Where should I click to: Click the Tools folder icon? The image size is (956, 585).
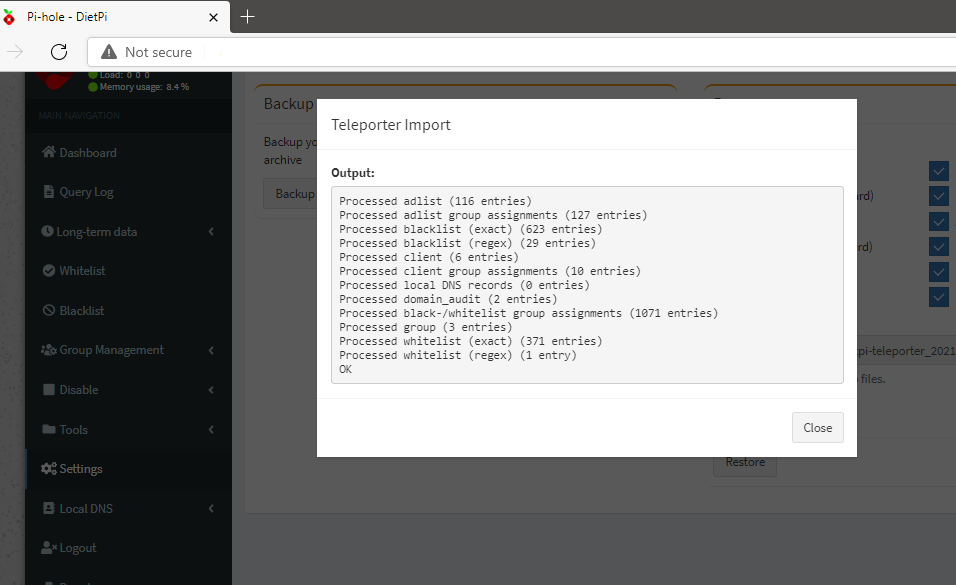(49, 429)
